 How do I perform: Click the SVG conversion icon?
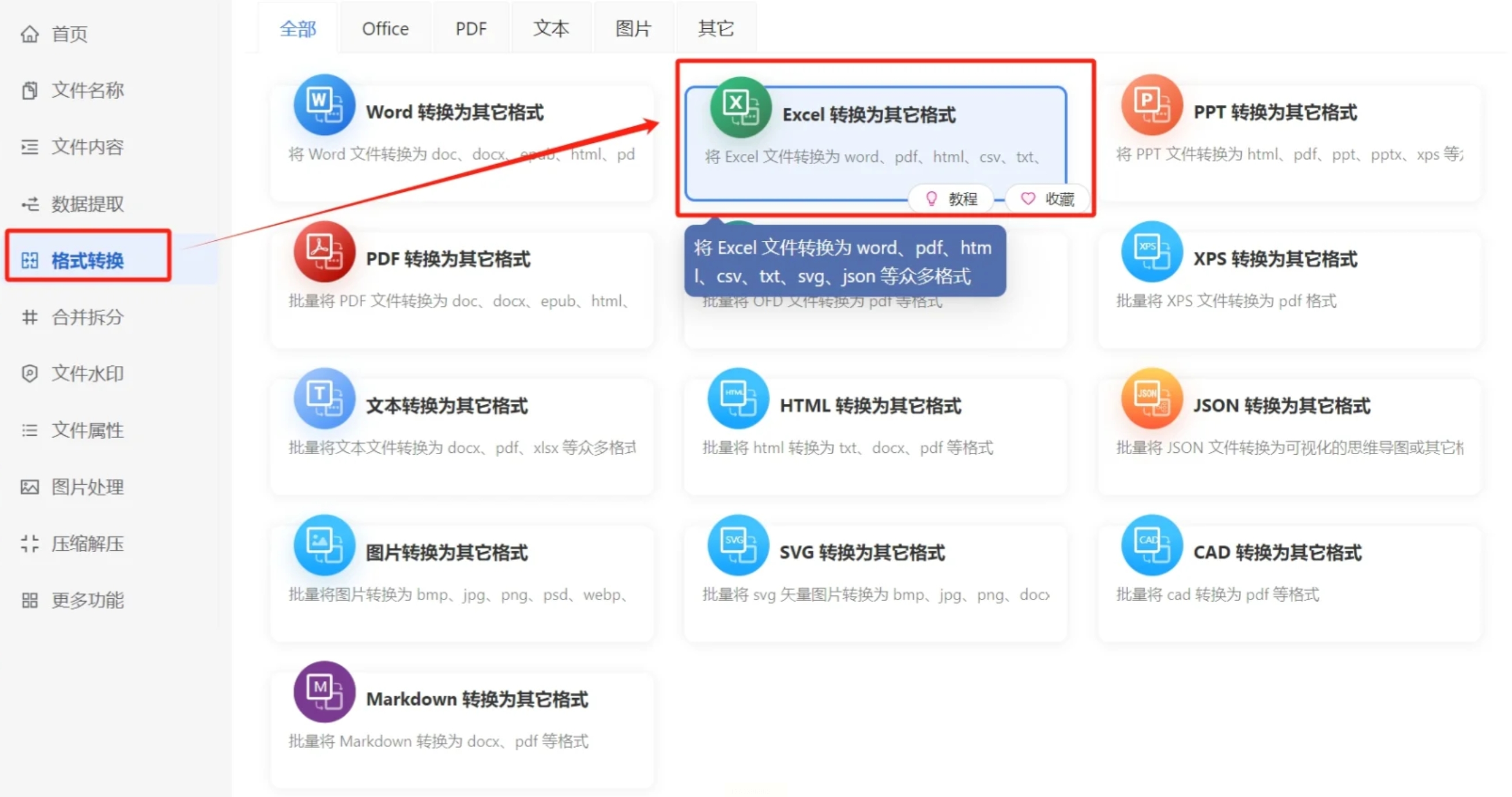(x=738, y=546)
